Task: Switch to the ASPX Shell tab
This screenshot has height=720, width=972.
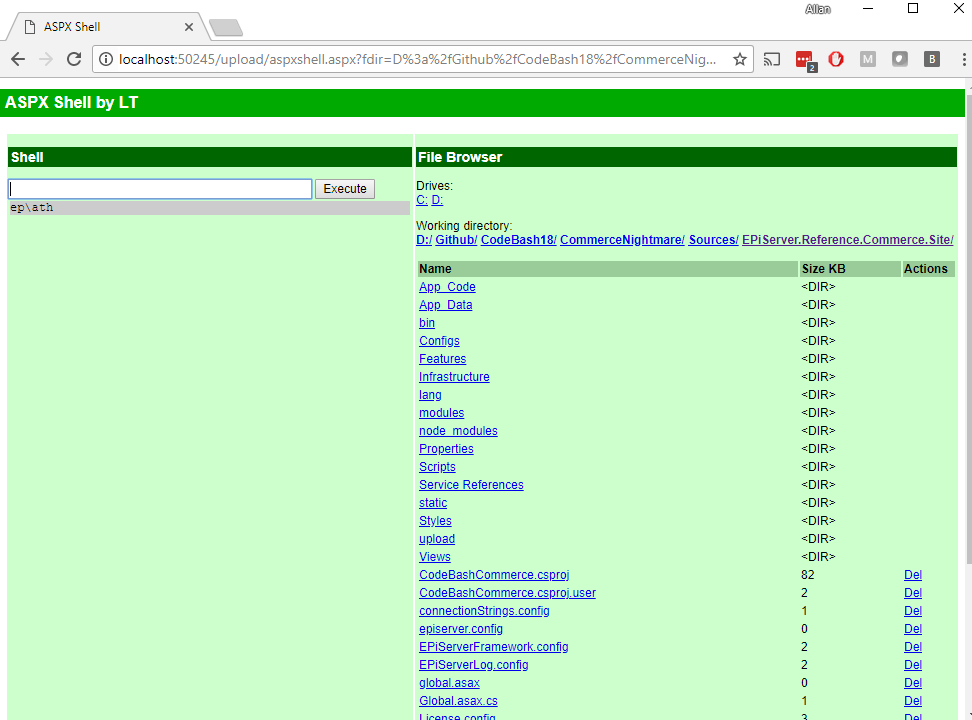Action: (100, 27)
